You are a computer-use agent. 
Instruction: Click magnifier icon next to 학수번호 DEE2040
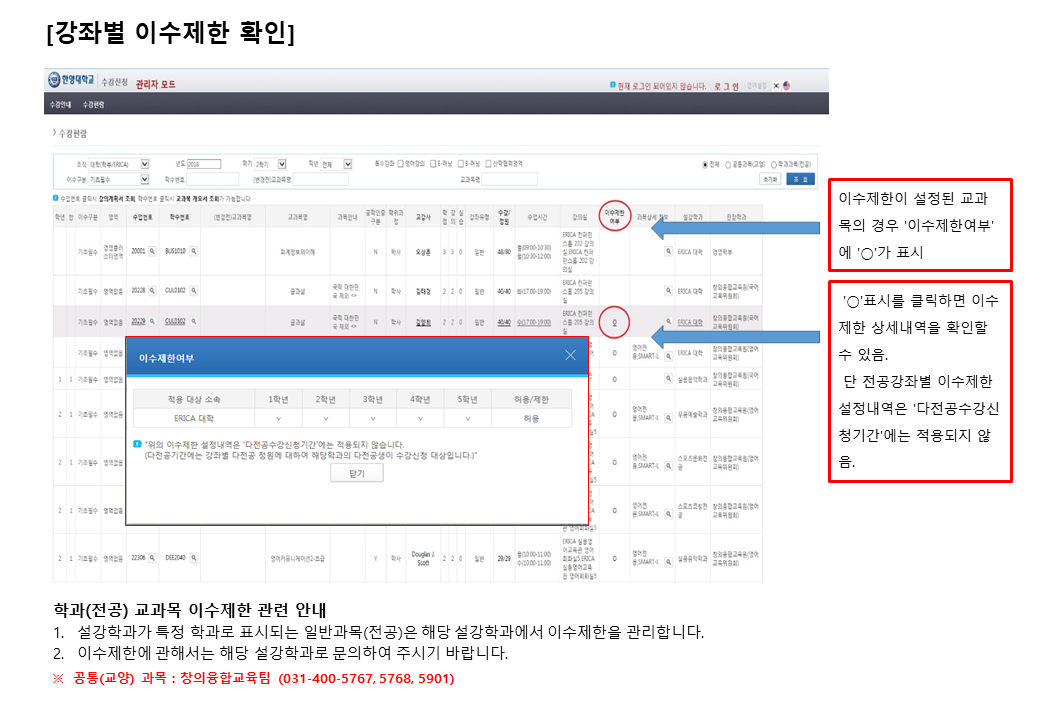194,559
